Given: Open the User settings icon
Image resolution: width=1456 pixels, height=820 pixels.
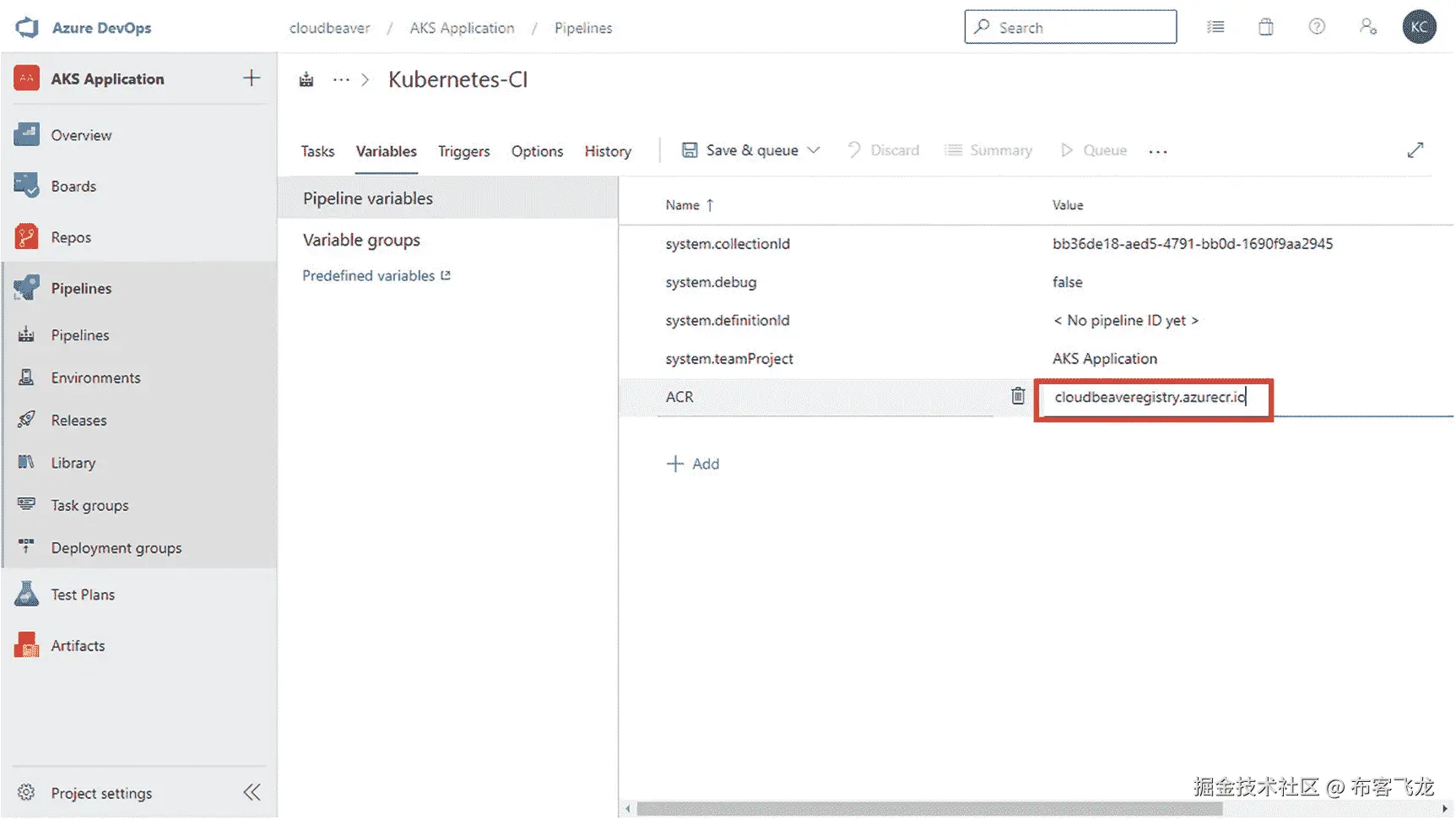Looking at the screenshot, I should click(1368, 27).
